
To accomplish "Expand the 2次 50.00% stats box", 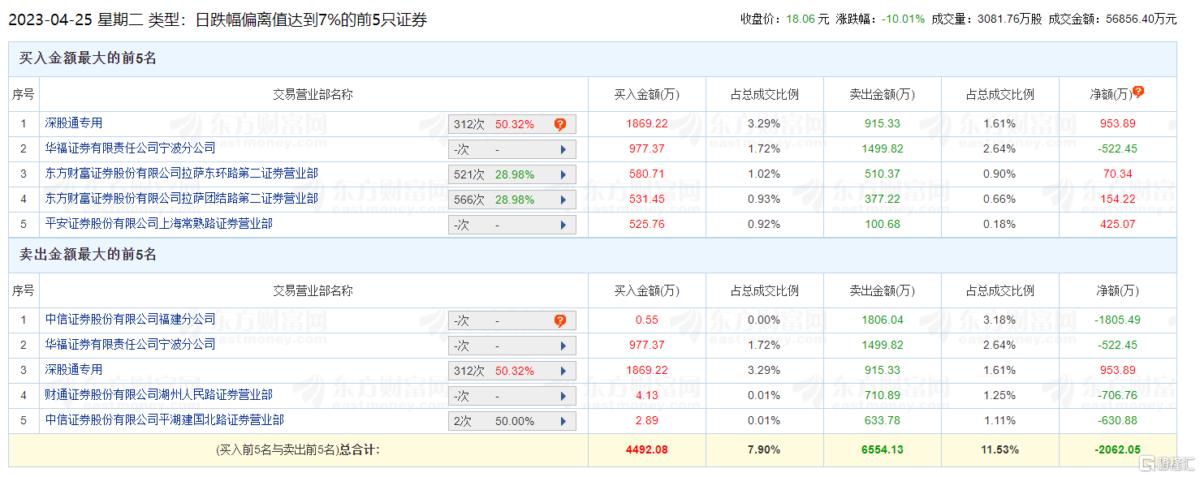I will pyautogui.click(x=513, y=420).
